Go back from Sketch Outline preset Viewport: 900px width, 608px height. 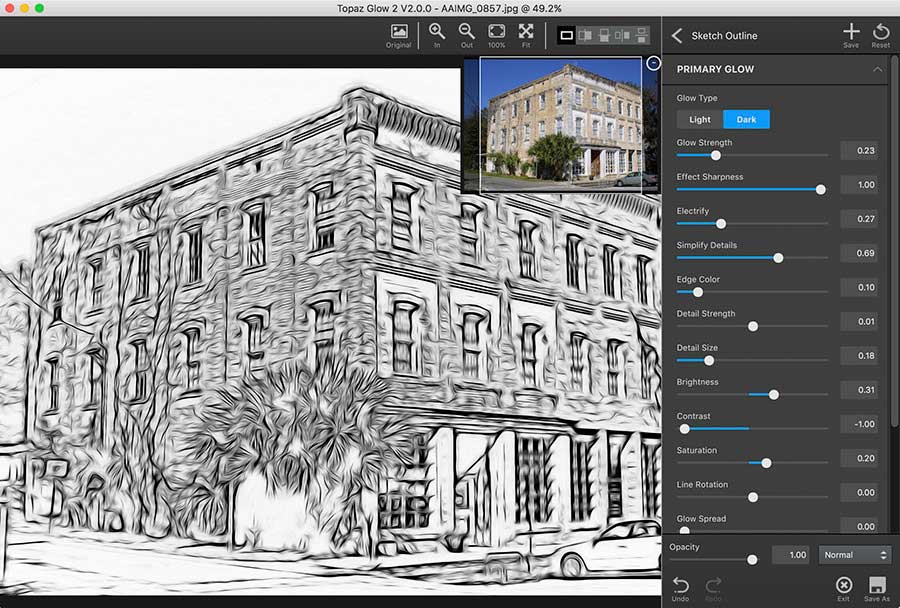(677, 36)
